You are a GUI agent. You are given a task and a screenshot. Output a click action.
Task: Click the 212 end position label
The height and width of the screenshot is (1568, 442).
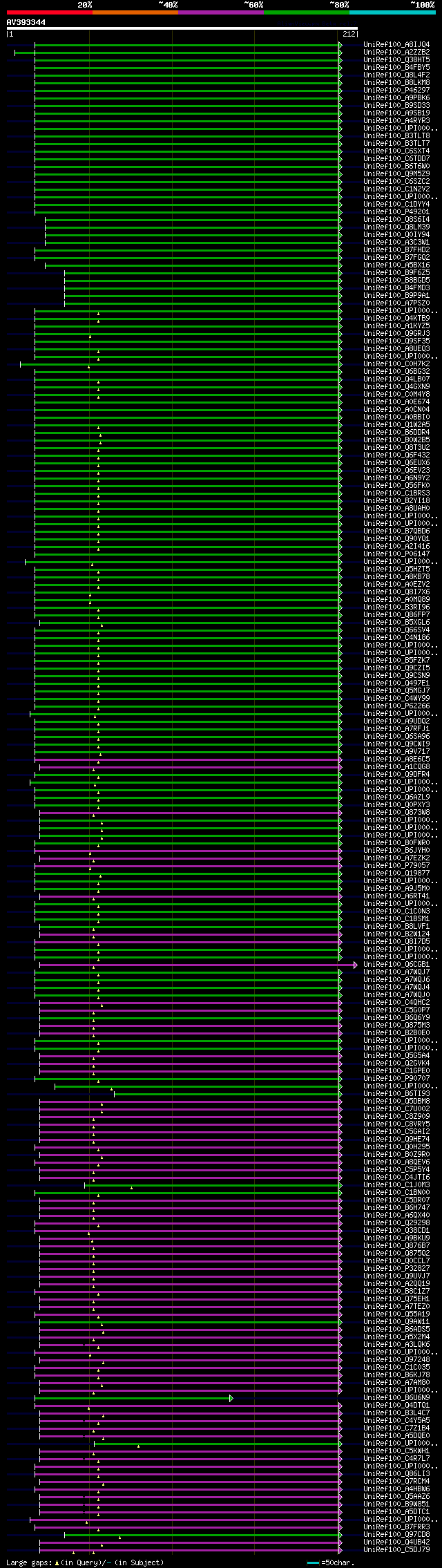(x=349, y=34)
